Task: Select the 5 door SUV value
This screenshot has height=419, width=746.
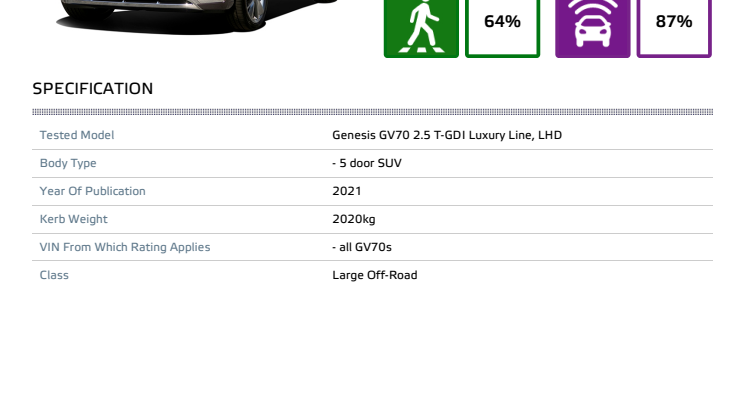Action: pos(367,163)
